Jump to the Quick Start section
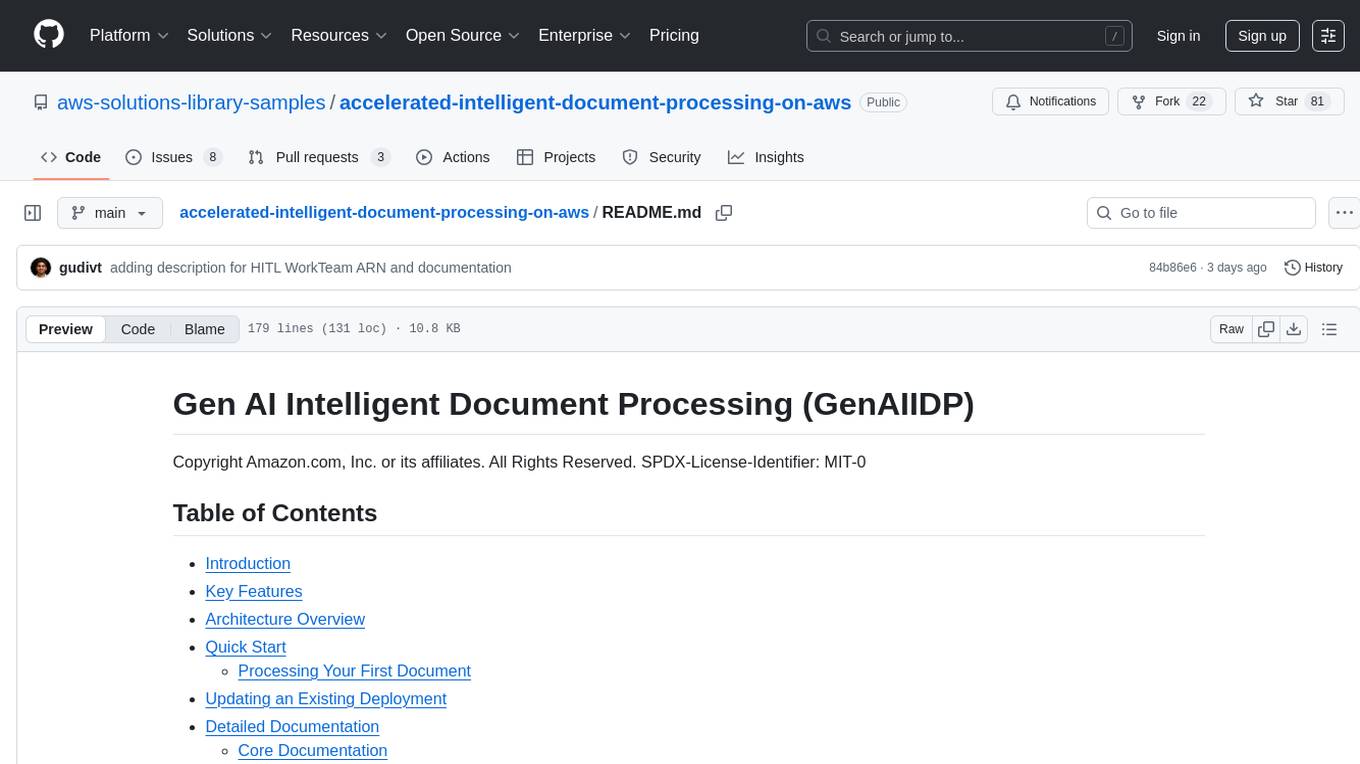The image size is (1360, 764). click(x=245, y=647)
